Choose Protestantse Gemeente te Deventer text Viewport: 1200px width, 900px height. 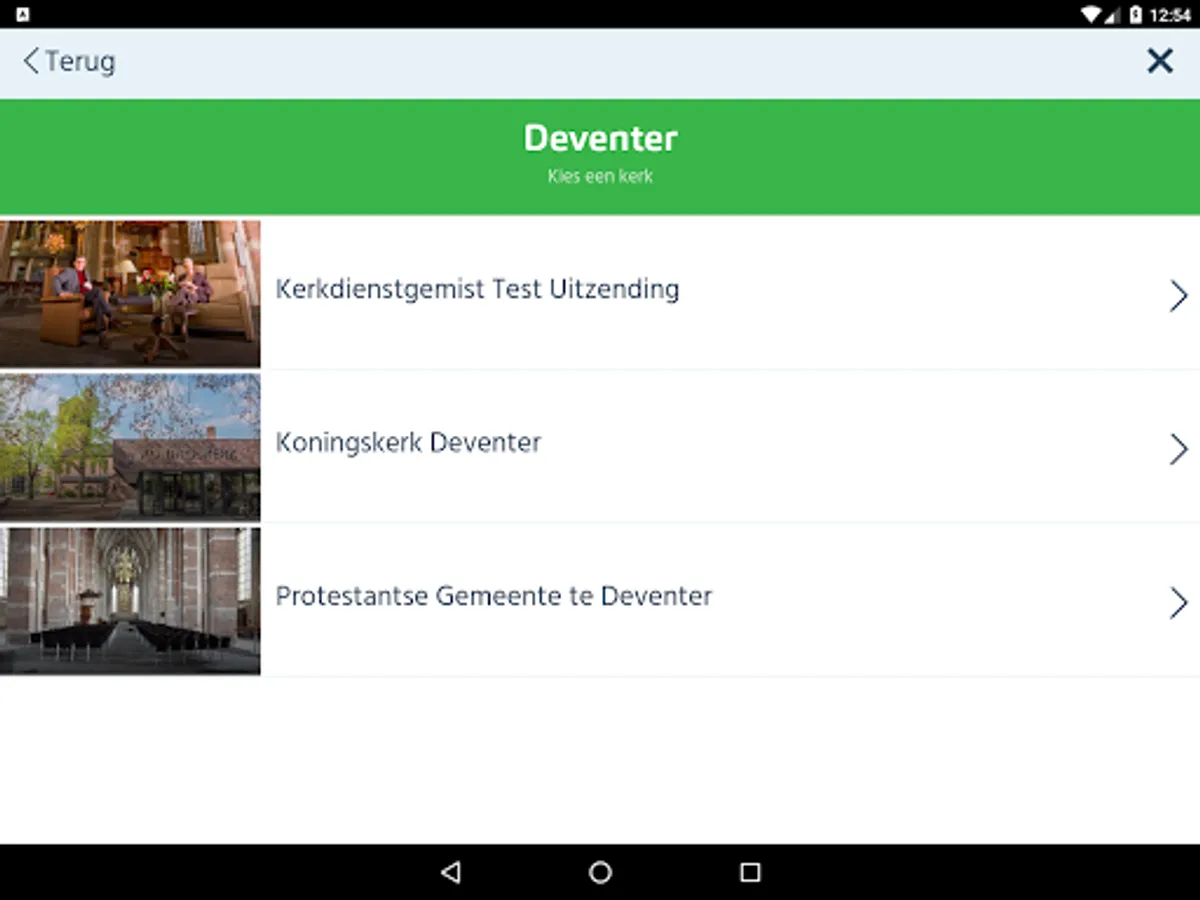[494, 596]
